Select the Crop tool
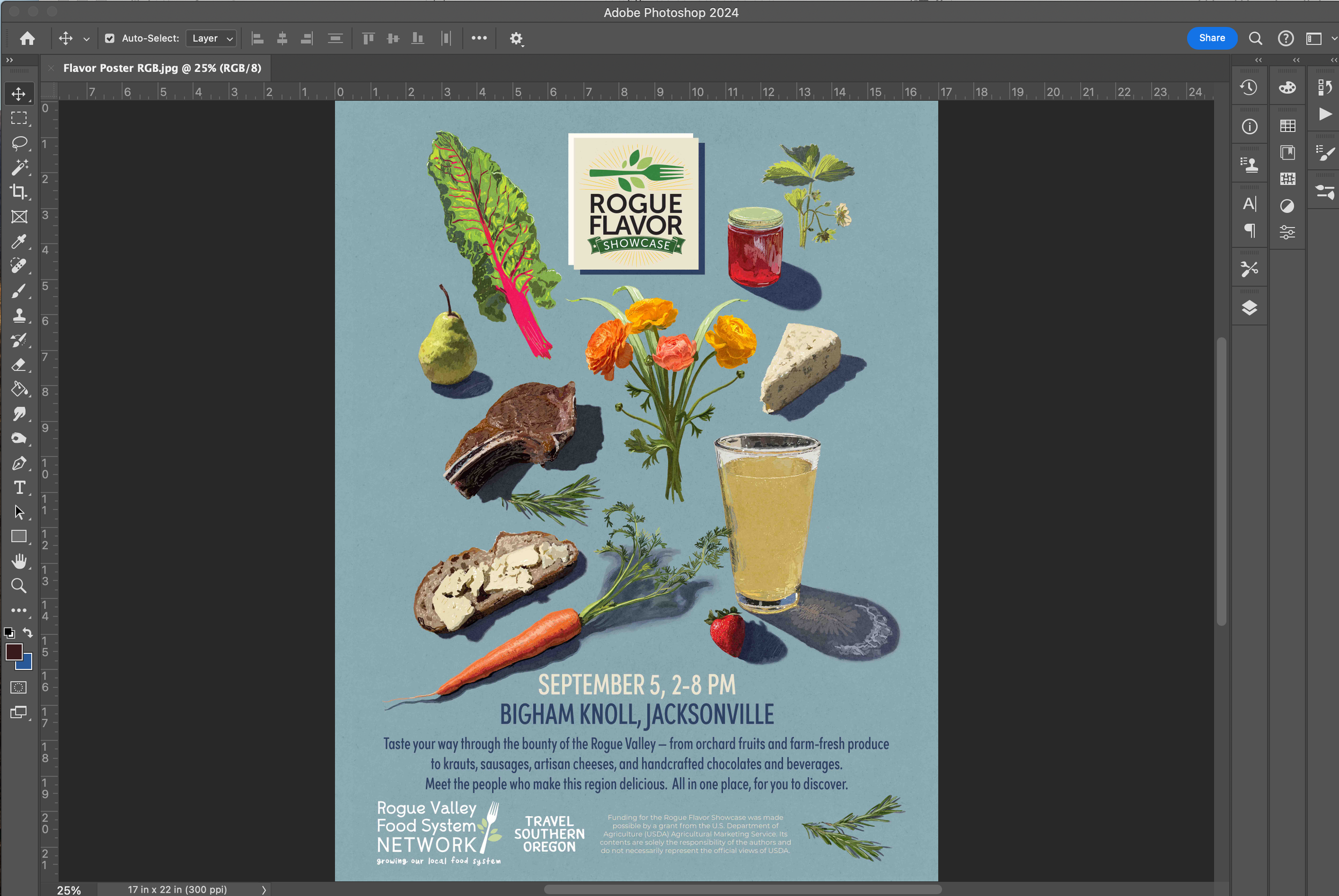The image size is (1339, 896). [x=19, y=192]
